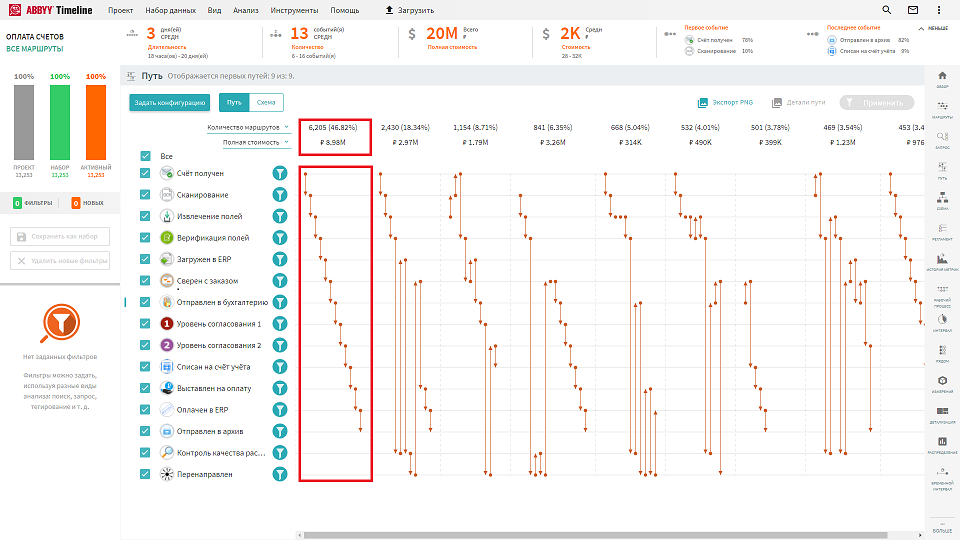Uncheck Счёт получен event checkbox
960x540 pixels.
(145, 173)
